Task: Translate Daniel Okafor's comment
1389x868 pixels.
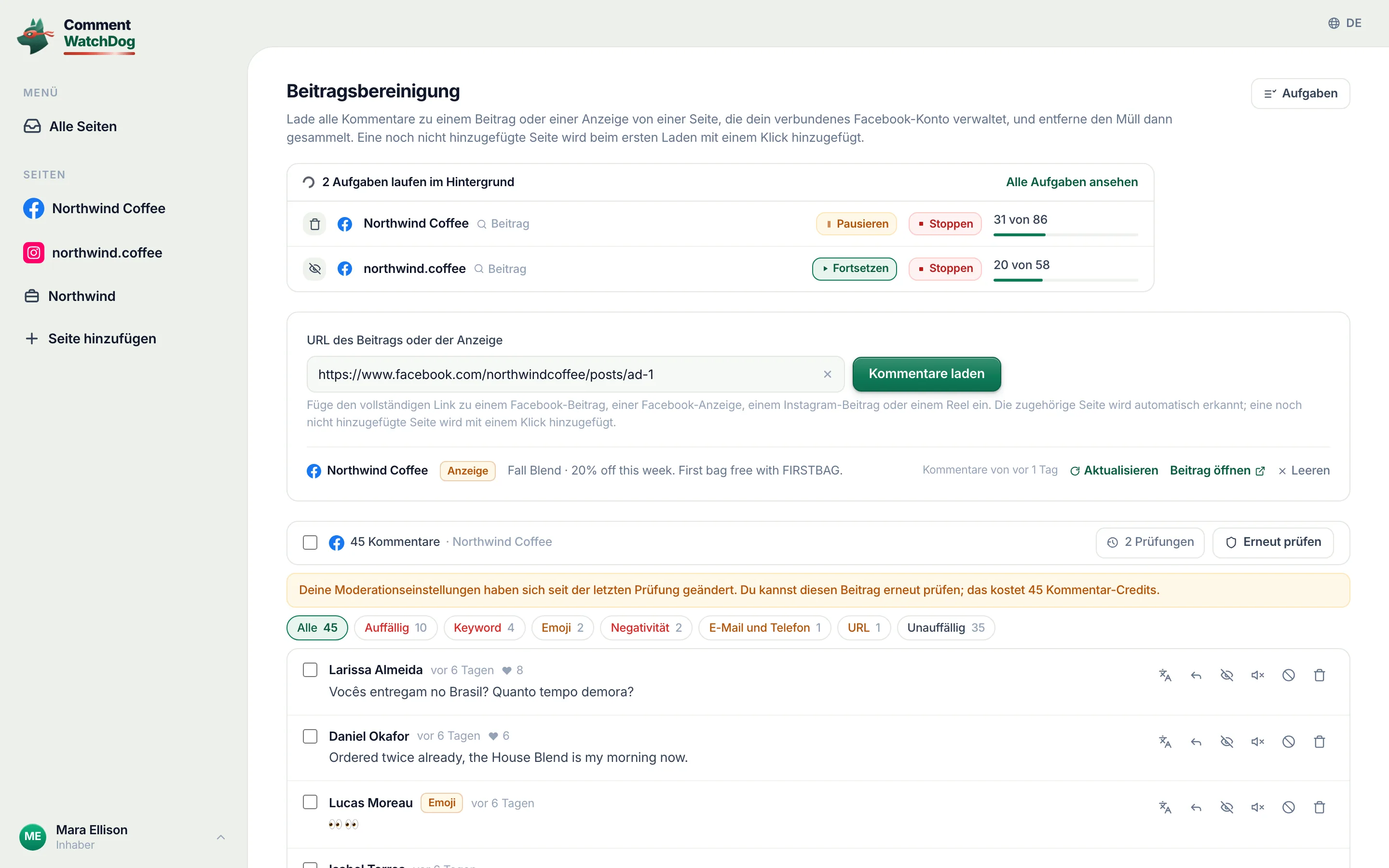Action: coord(1165,742)
